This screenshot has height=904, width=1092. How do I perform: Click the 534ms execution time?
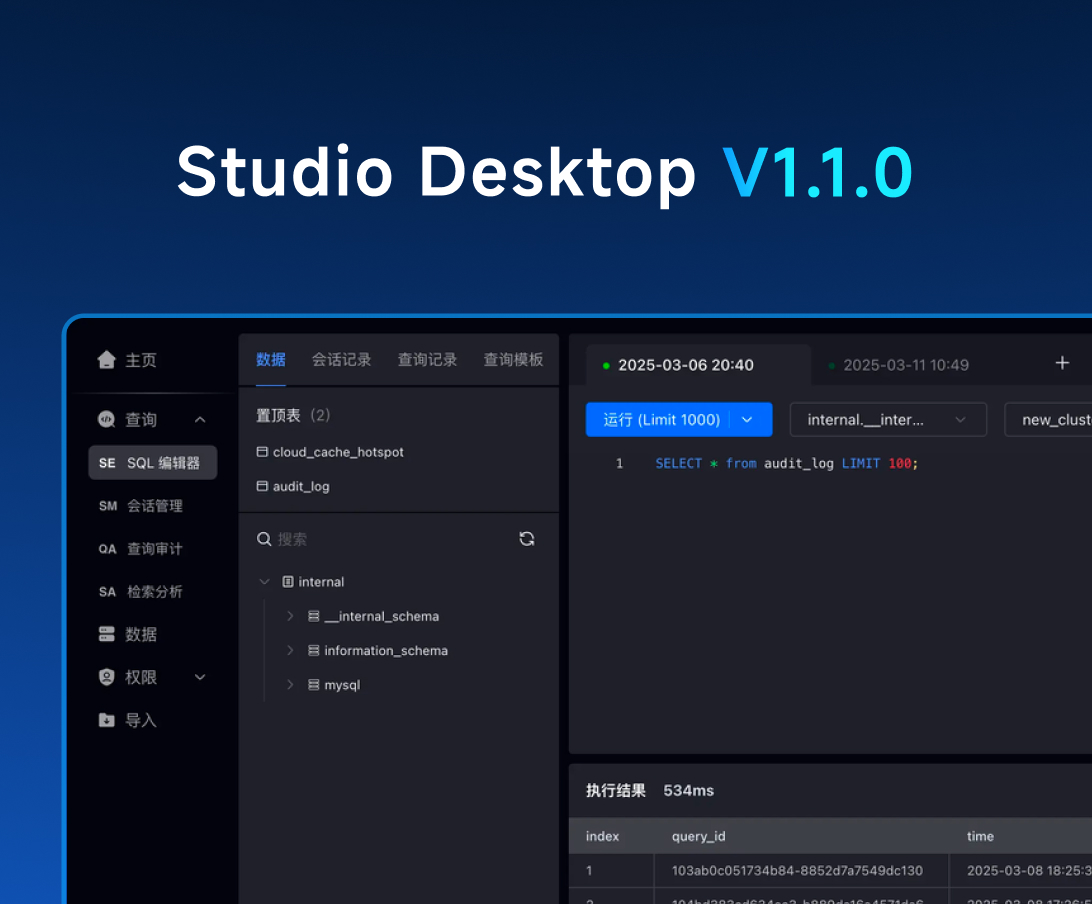688,790
